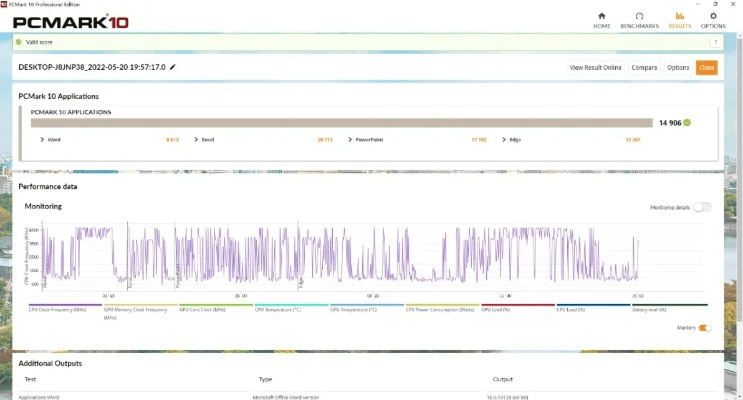The height and width of the screenshot is (400, 743).
Task: Click the green valid score checkmark icon
Action: click(x=18, y=41)
